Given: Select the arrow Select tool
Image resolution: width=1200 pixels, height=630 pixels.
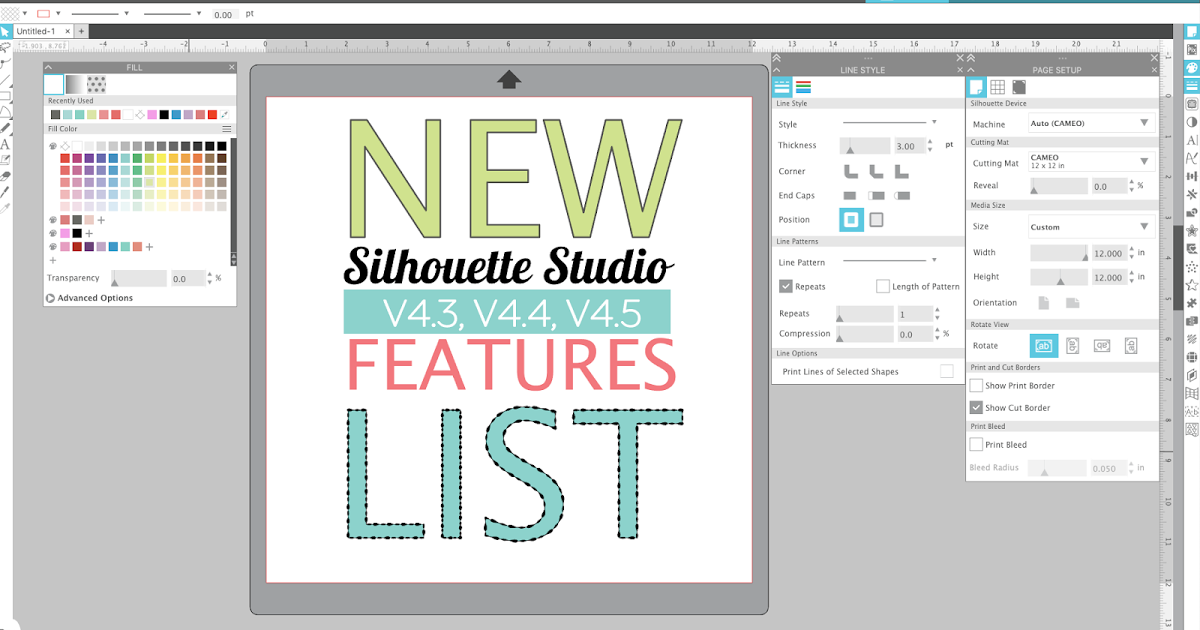Looking at the screenshot, I should pos(5,31).
